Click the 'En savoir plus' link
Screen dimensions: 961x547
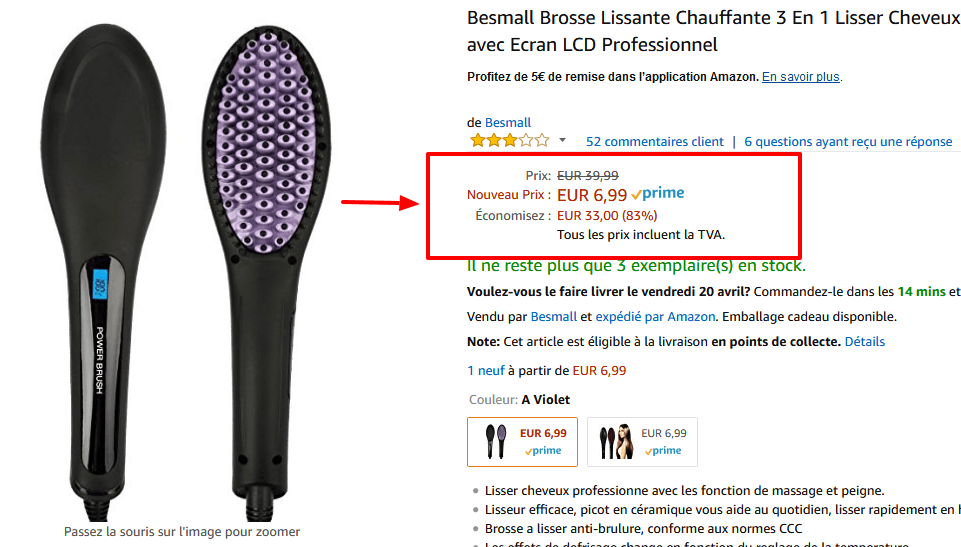801,77
